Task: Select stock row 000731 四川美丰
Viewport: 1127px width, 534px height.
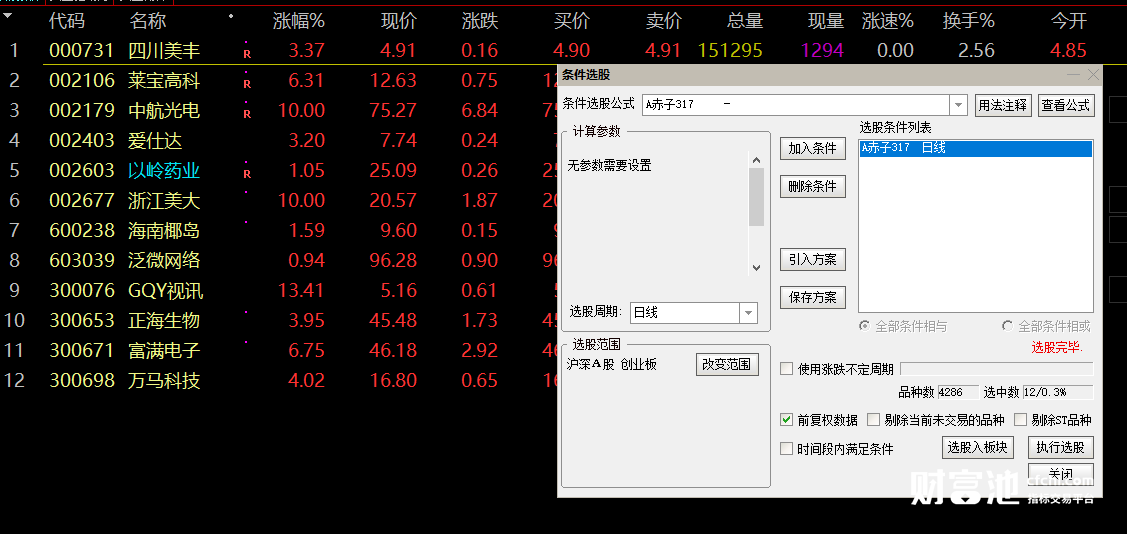Action: click(x=564, y=50)
